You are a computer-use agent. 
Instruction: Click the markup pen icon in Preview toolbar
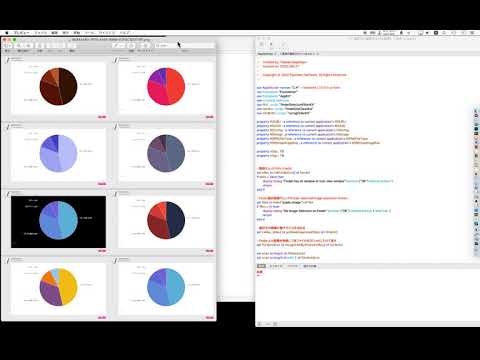point(116,45)
